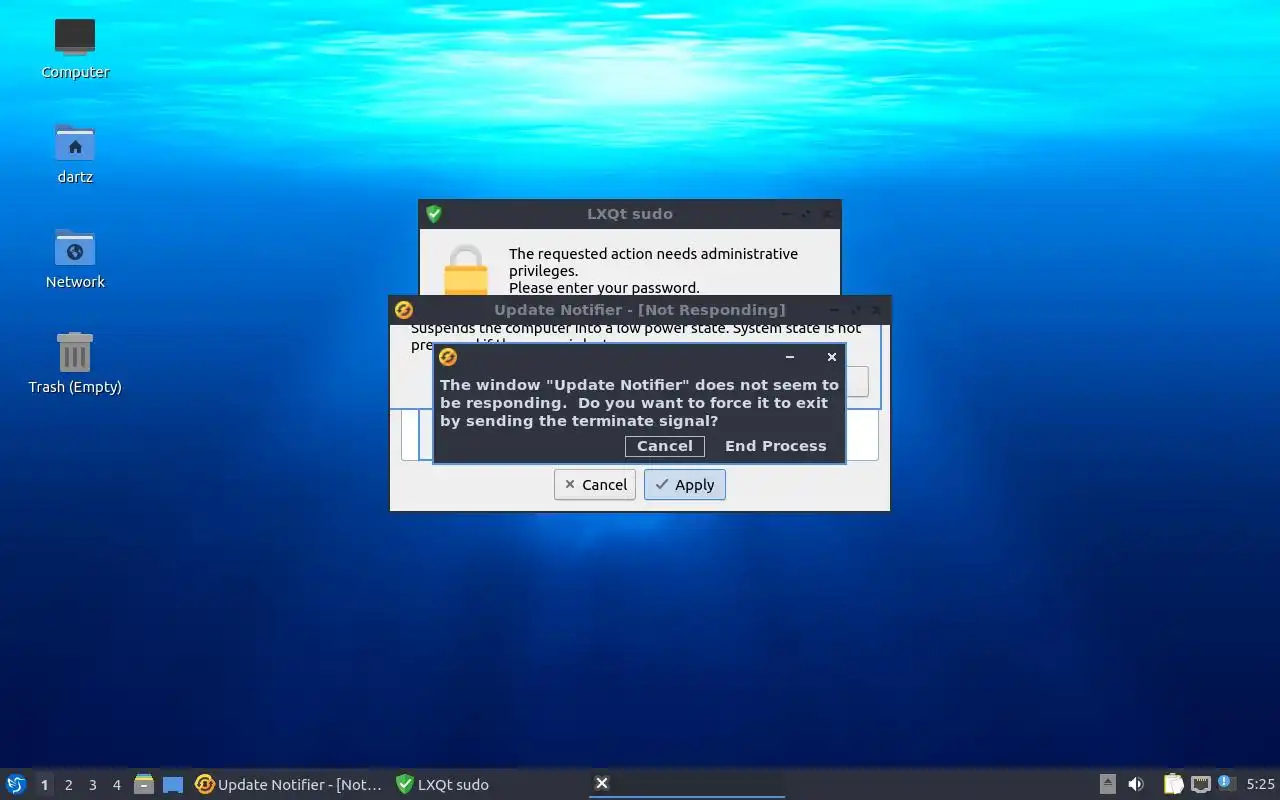Viewport: 1280px width, 800px height.
Task: Switch to workspace 1
Action: (44, 785)
